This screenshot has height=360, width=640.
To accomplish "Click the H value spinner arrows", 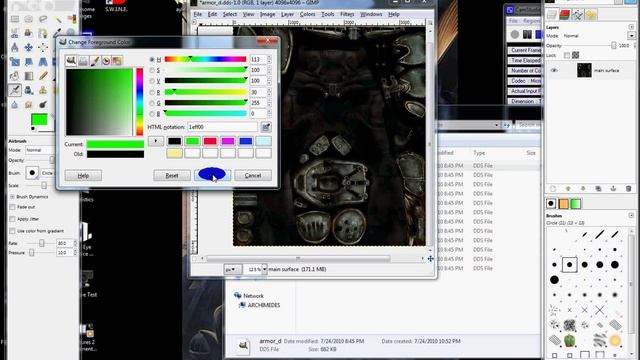I will click(269, 60).
